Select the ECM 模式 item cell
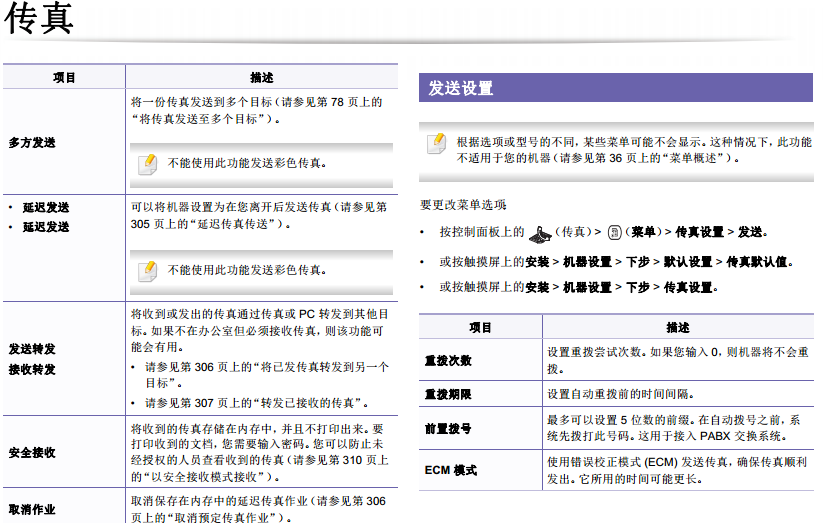 pyautogui.click(x=480, y=470)
